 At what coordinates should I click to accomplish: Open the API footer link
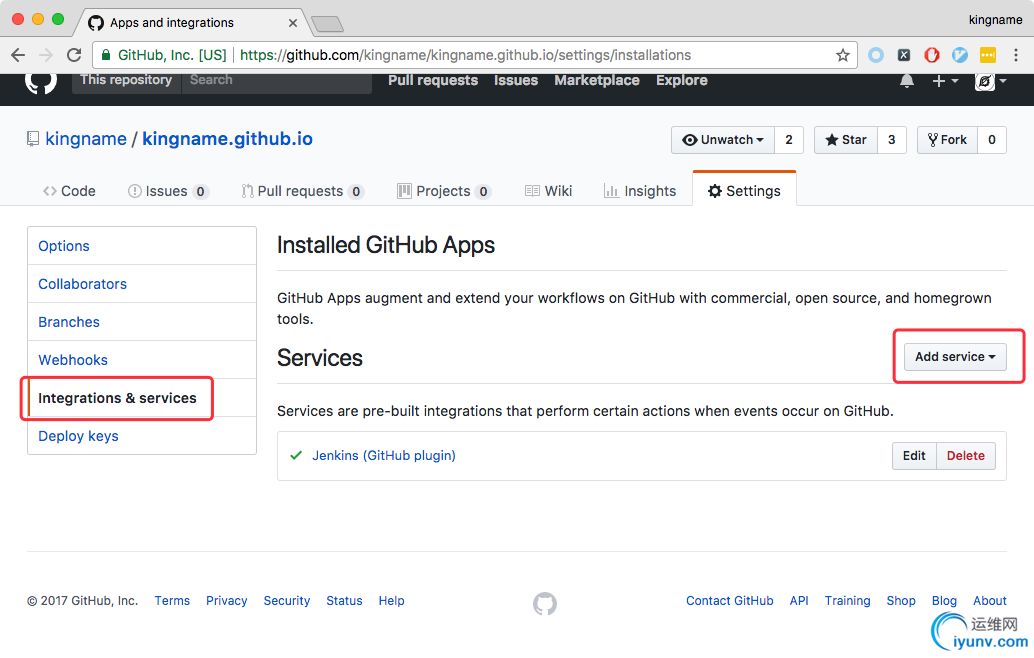click(x=799, y=601)
